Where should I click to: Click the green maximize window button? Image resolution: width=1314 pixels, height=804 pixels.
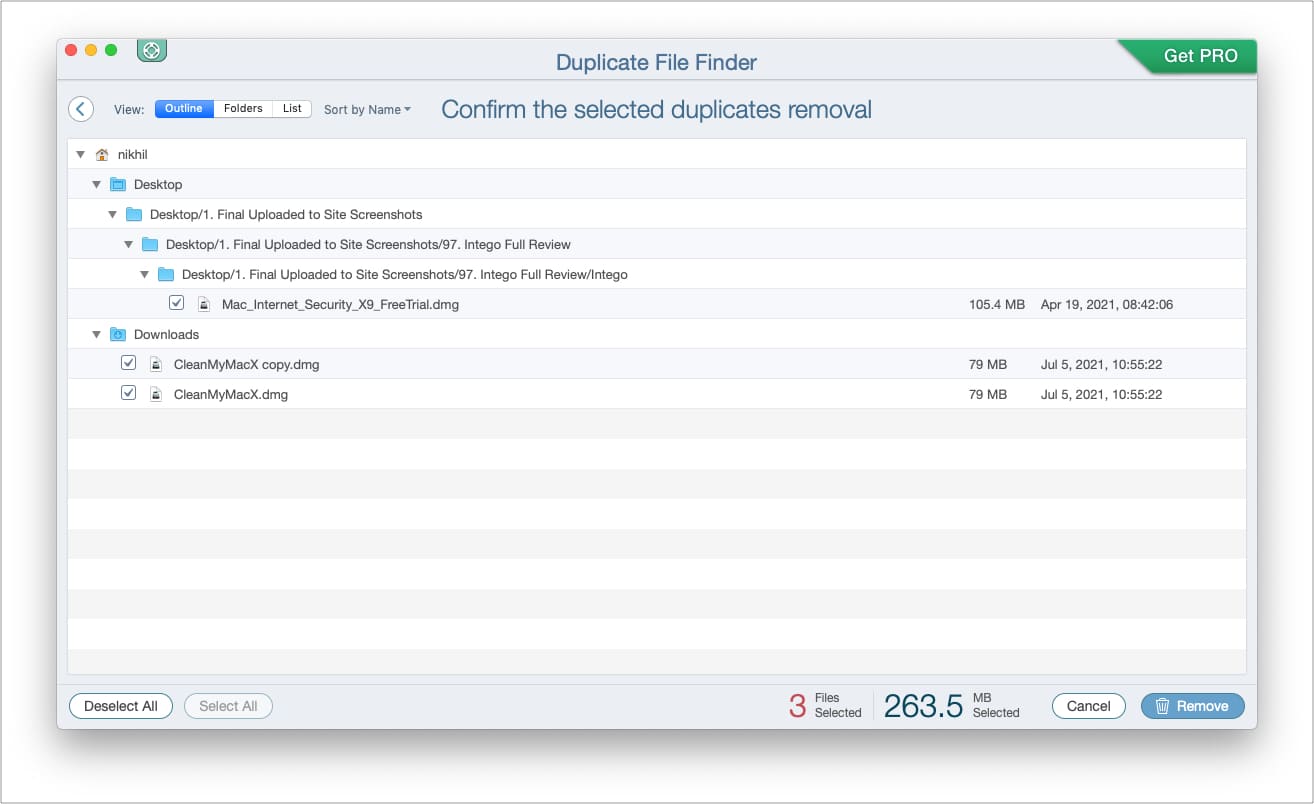point(111,50)
